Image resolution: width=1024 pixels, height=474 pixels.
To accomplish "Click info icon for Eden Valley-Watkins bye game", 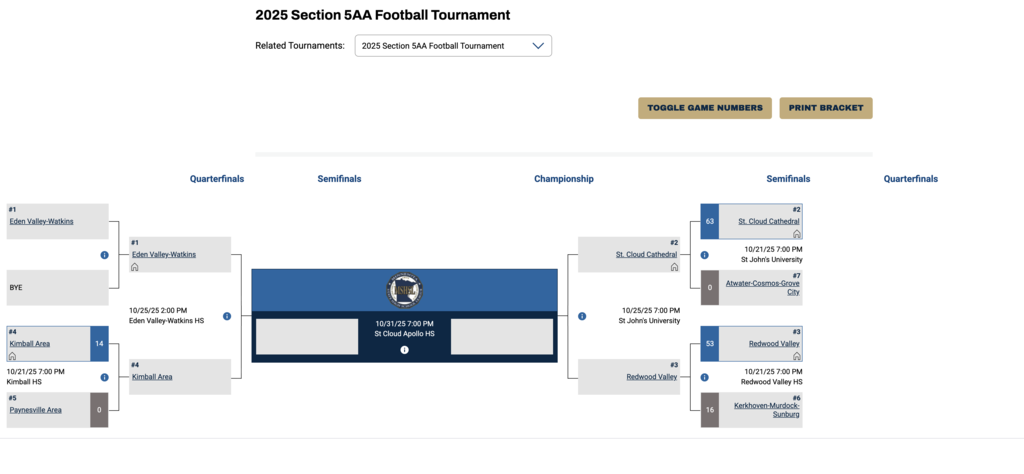I will coord(104,255).
